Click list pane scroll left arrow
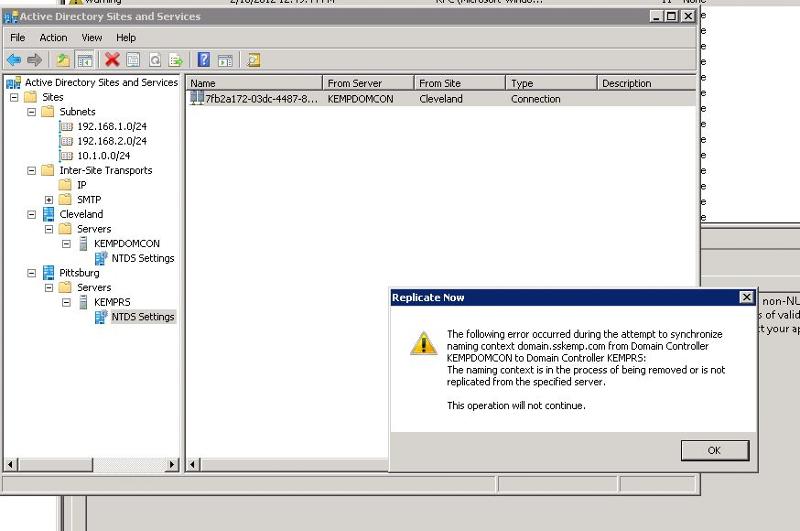 pos(193,465)
